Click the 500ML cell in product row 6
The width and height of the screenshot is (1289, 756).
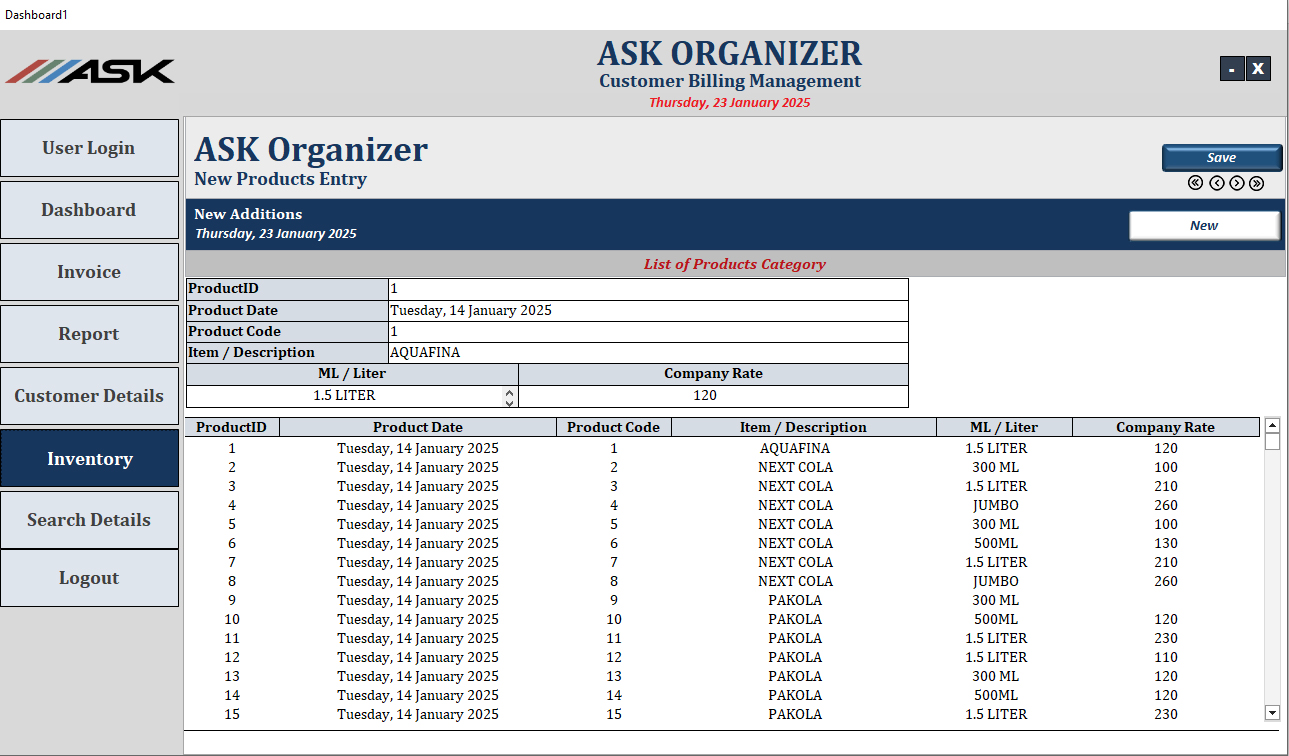click(x=996, y=544)
